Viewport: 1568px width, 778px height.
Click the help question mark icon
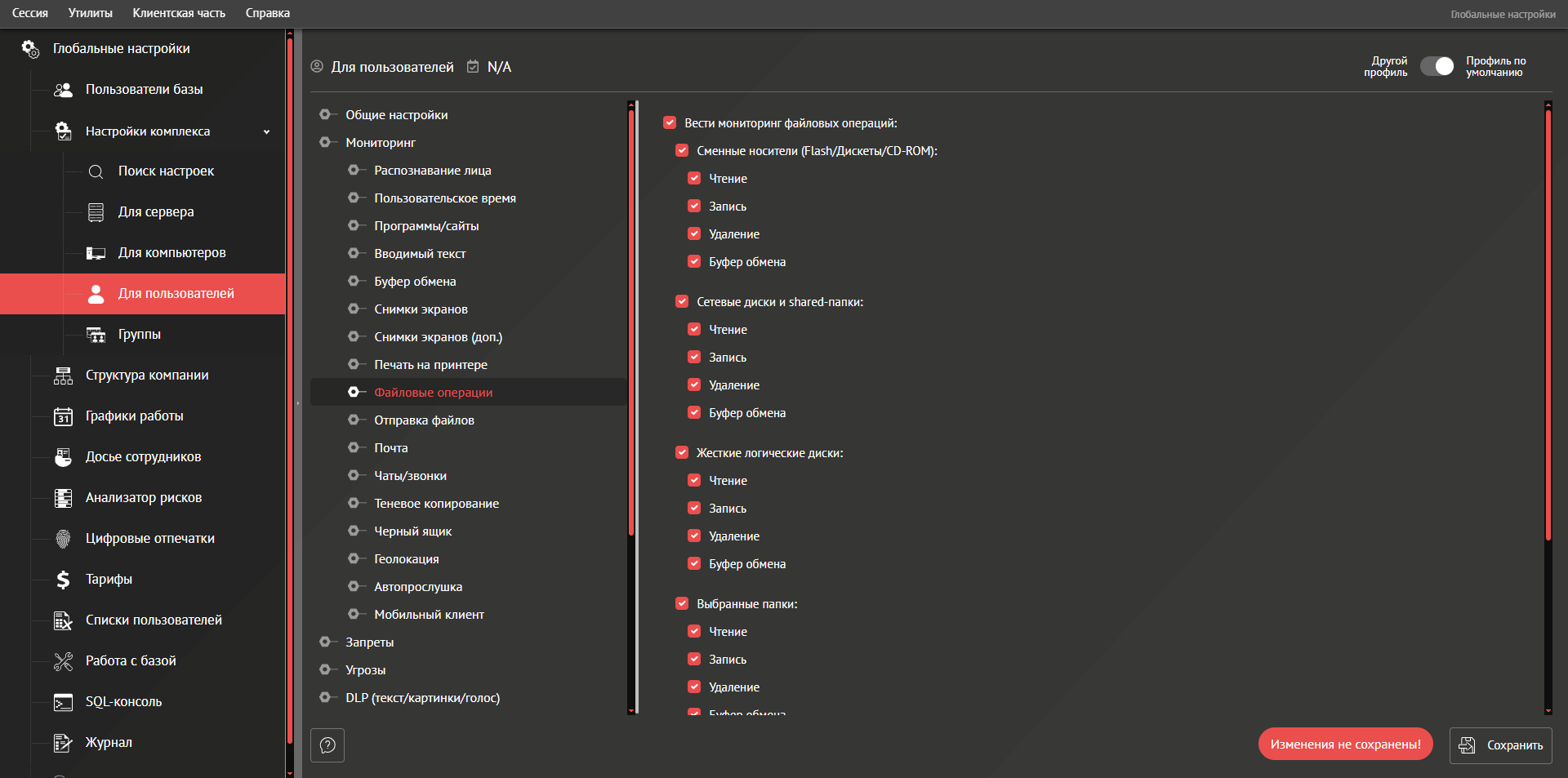click(x=327, y=745)
